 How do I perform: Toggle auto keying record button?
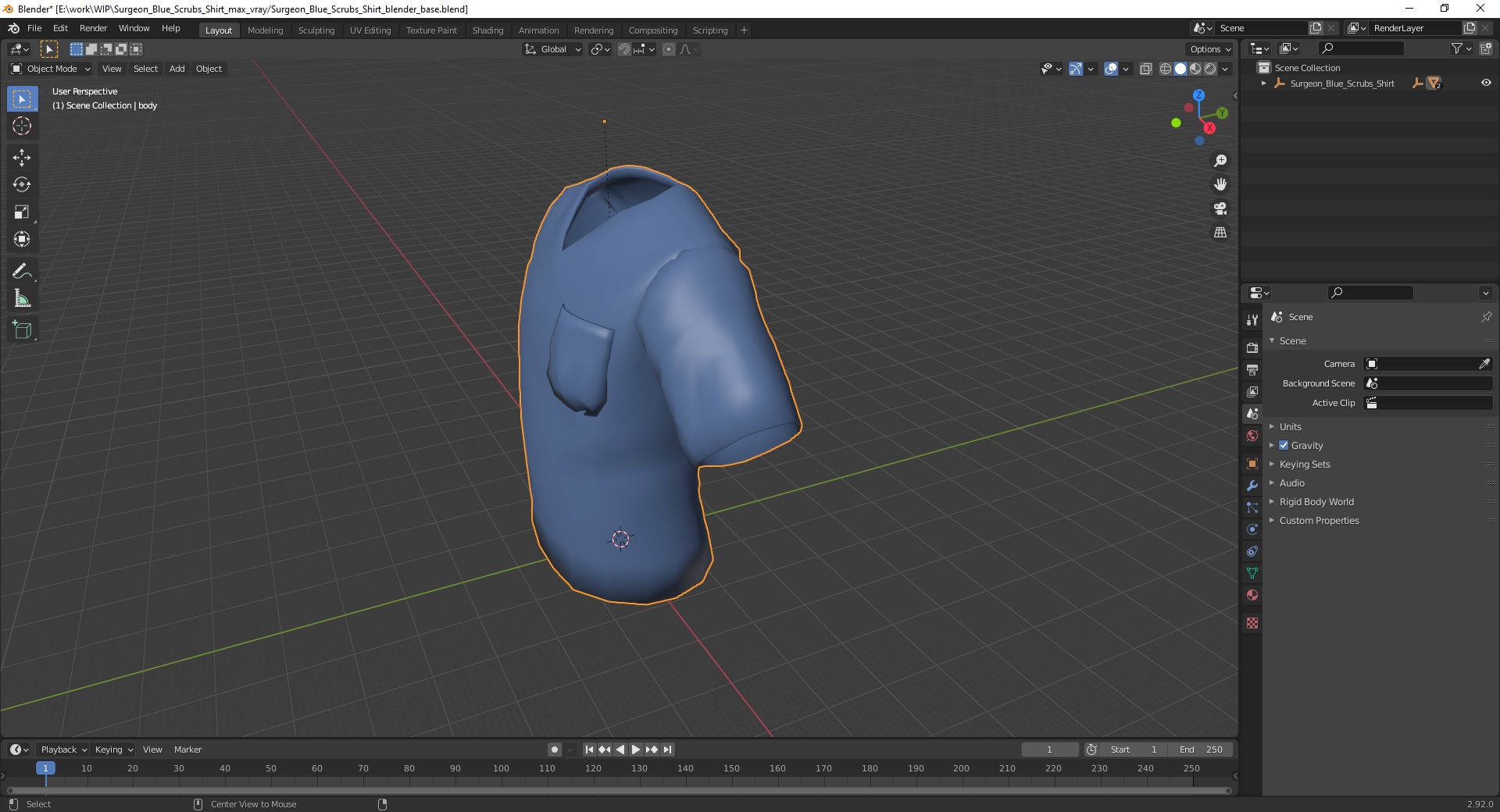tap(555, 750)
